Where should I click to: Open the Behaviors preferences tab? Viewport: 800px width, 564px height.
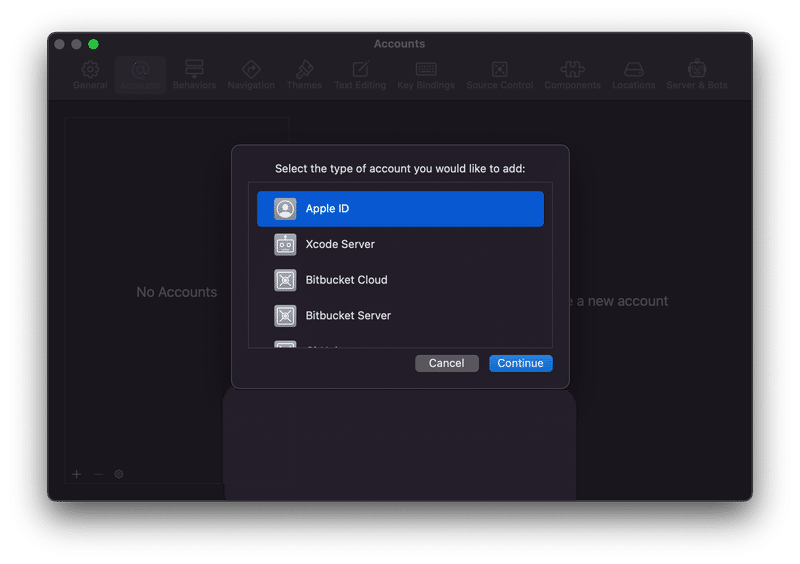194,75
